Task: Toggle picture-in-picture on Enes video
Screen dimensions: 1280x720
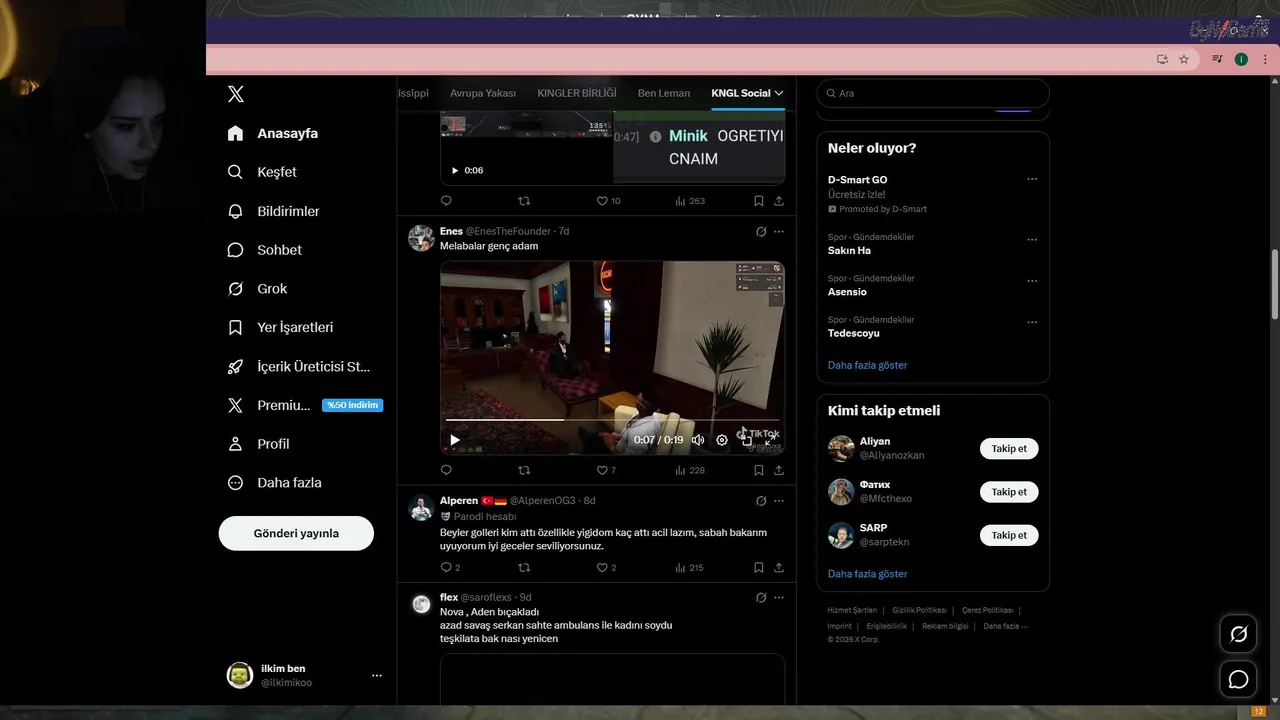Action: (747, 440)
